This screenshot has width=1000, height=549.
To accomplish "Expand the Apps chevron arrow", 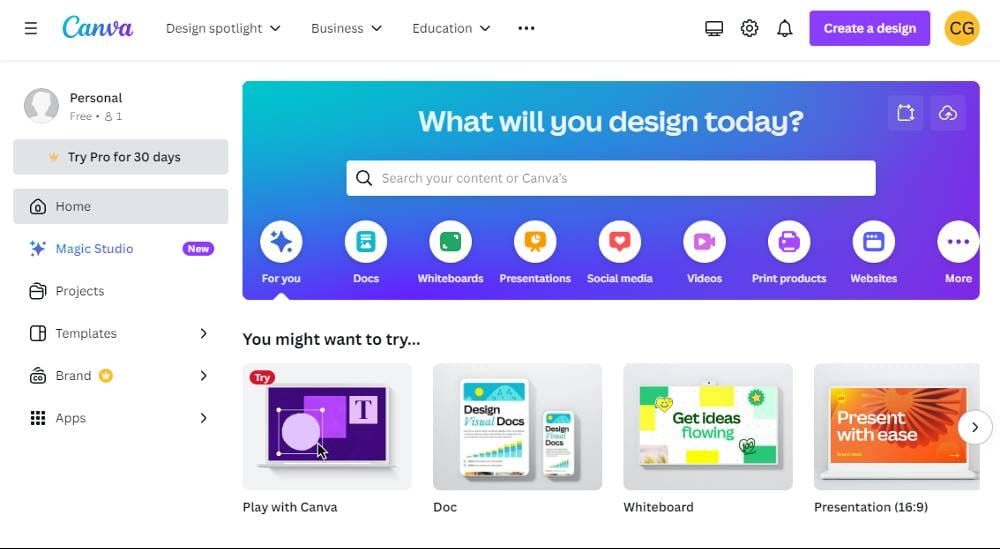I will tap(203, 418).
